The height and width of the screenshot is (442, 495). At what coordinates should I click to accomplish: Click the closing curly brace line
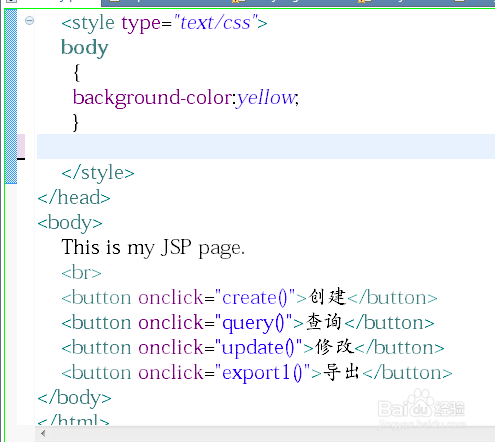(x=76, y=123)
